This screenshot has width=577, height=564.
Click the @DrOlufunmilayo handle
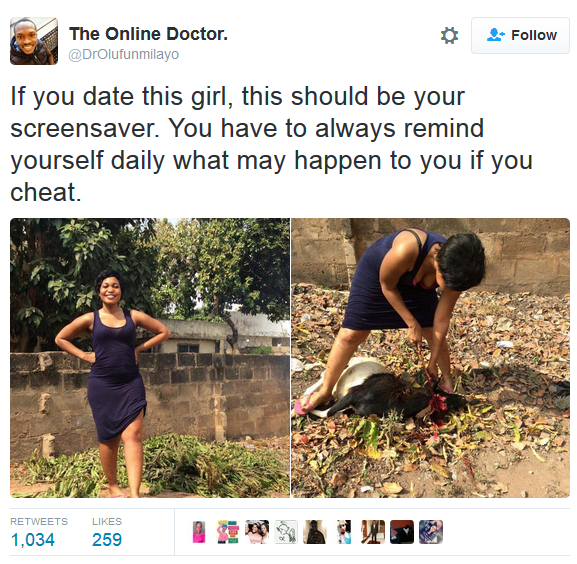[124, 54]
